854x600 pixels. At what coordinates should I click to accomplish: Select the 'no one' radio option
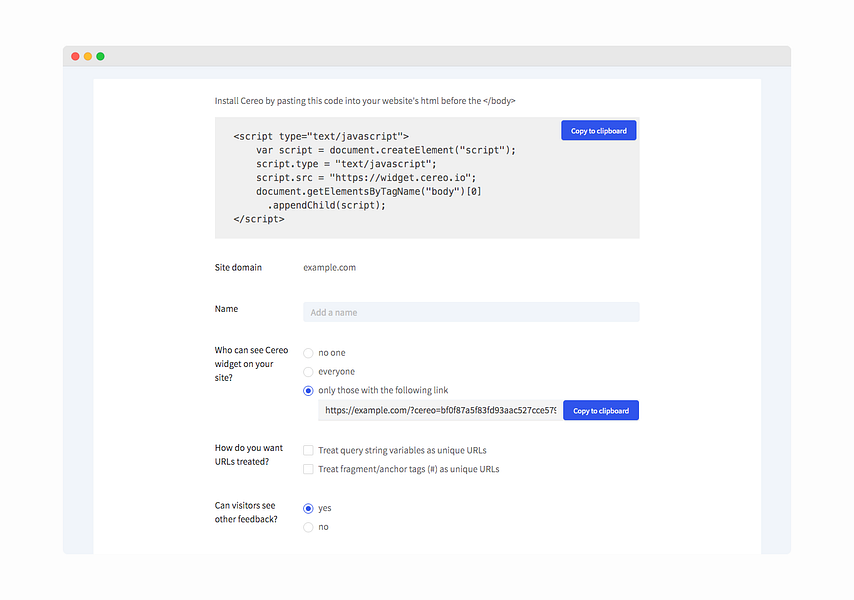308,353
